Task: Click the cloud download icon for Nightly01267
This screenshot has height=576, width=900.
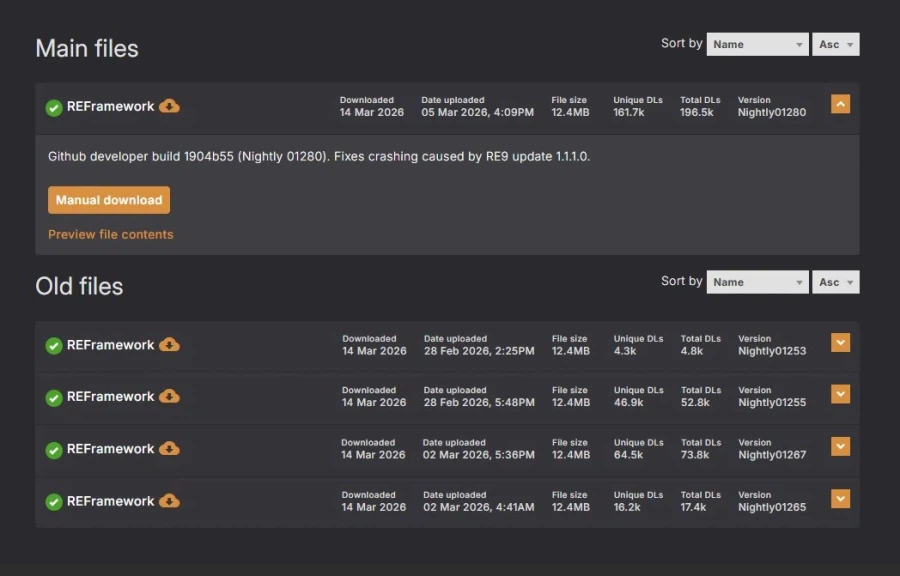Action: [170, 449]
